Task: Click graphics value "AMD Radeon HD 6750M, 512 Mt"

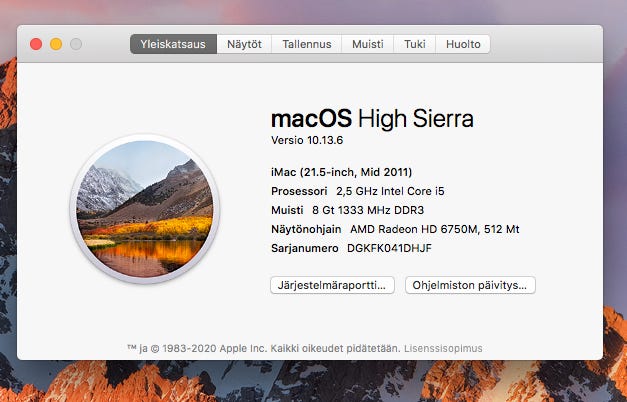Action: (435, 229)
